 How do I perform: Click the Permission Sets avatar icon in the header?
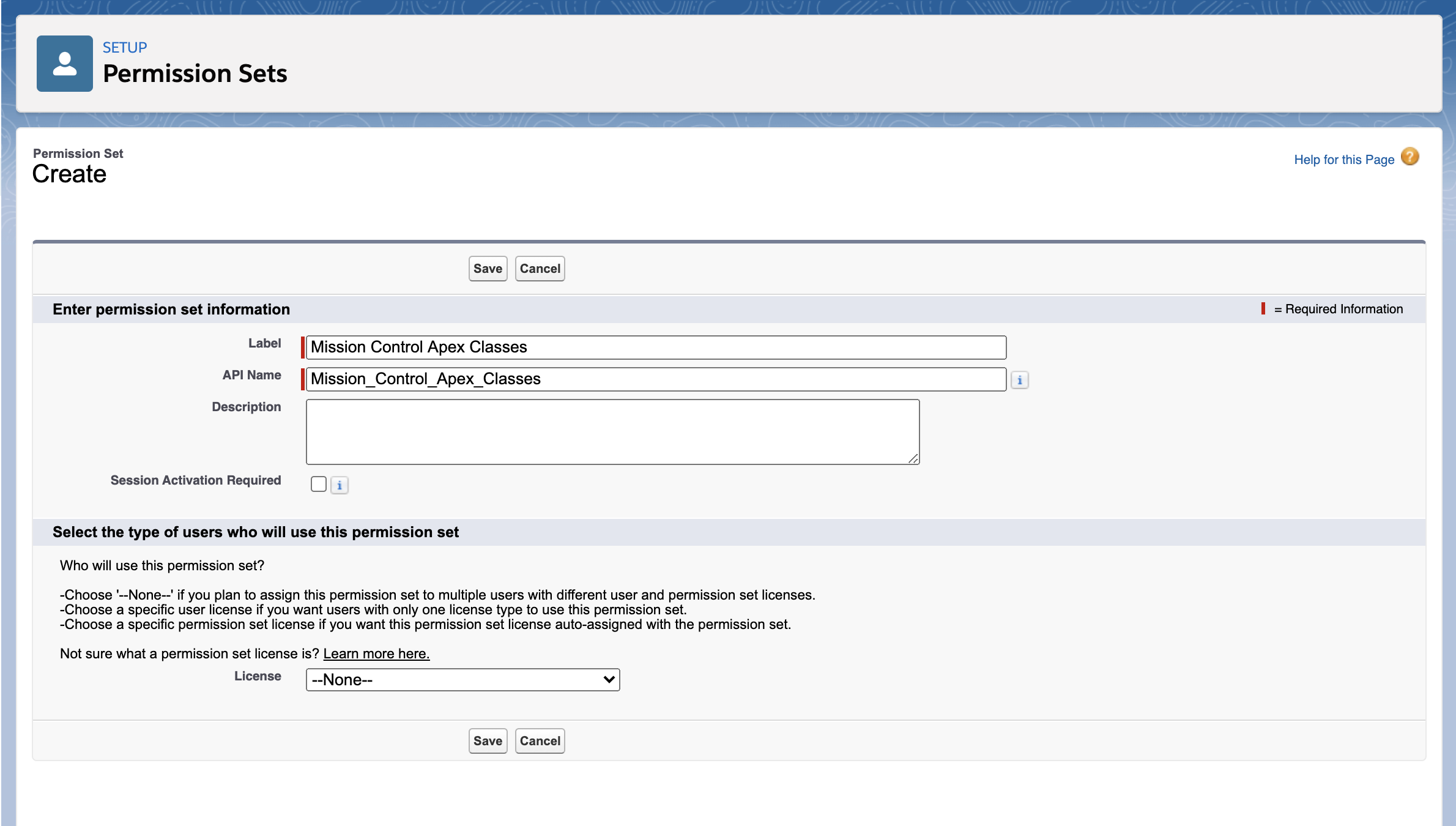click(64, 63)
